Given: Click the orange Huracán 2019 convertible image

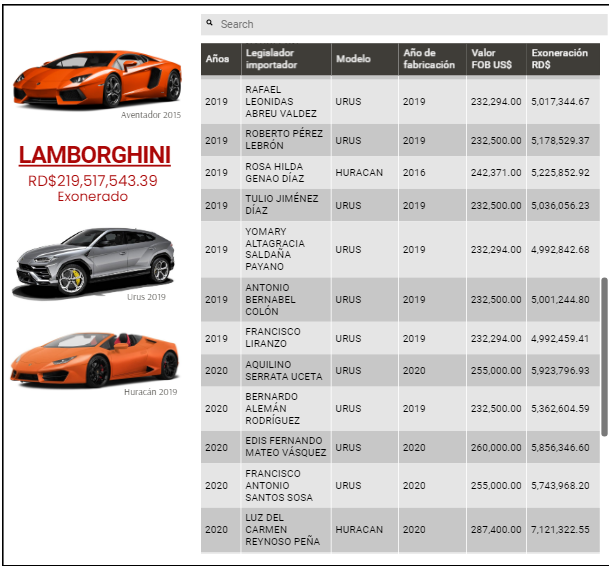Looking at the screenshot, I should 94,359.
